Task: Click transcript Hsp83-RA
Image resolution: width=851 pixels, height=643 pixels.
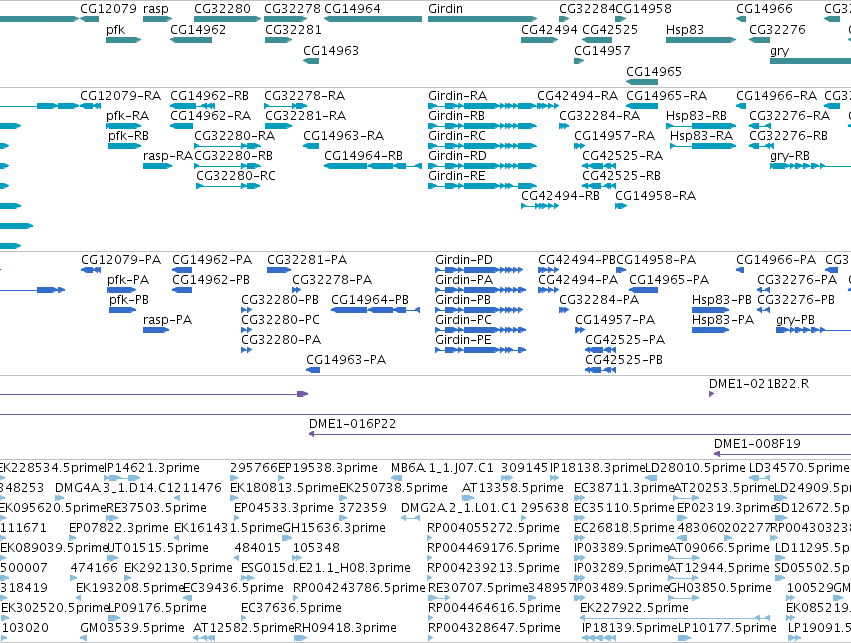Action: coord(703,145)
